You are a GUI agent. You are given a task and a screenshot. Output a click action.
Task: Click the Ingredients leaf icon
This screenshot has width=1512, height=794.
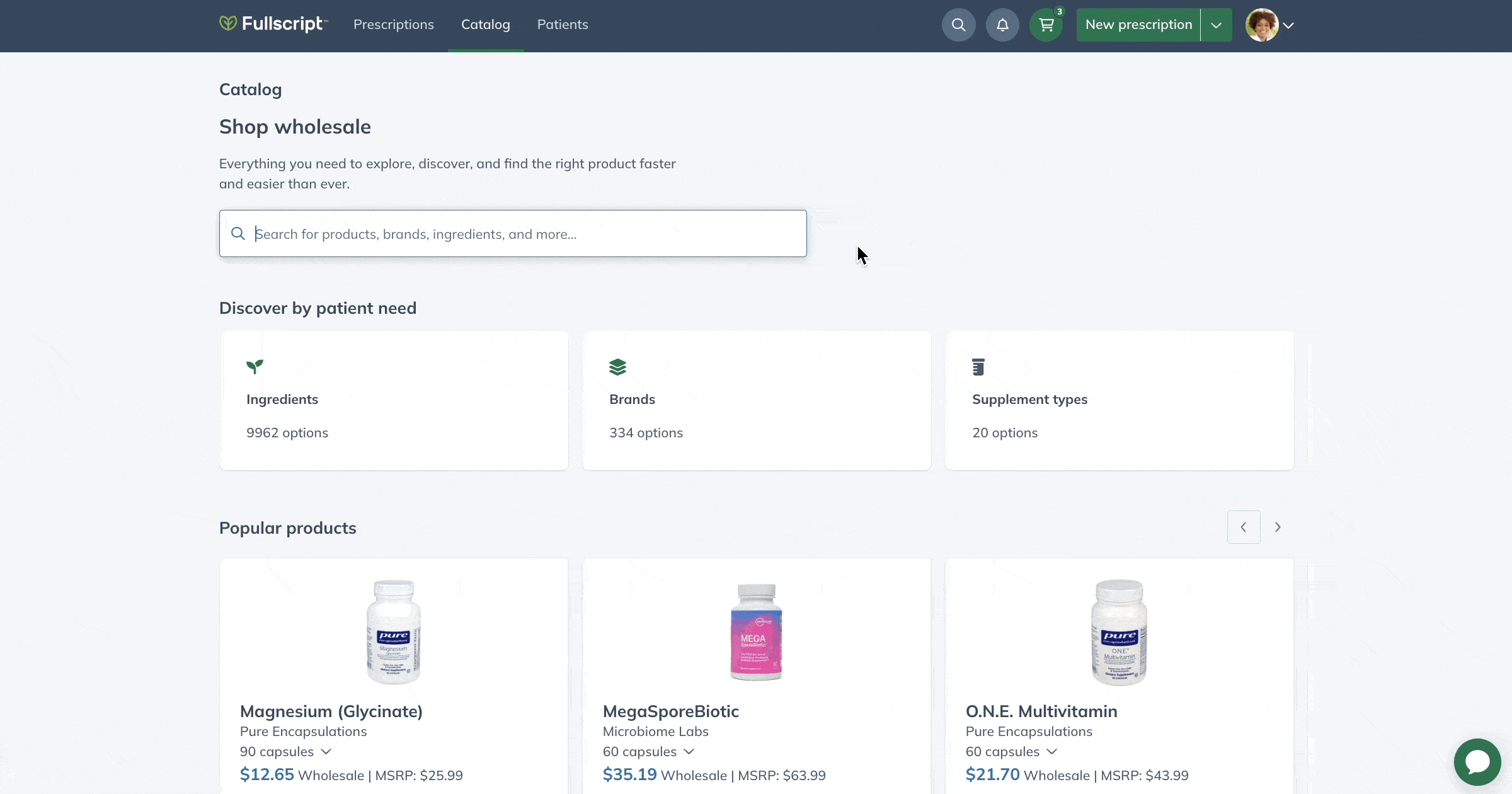[255, 366]
